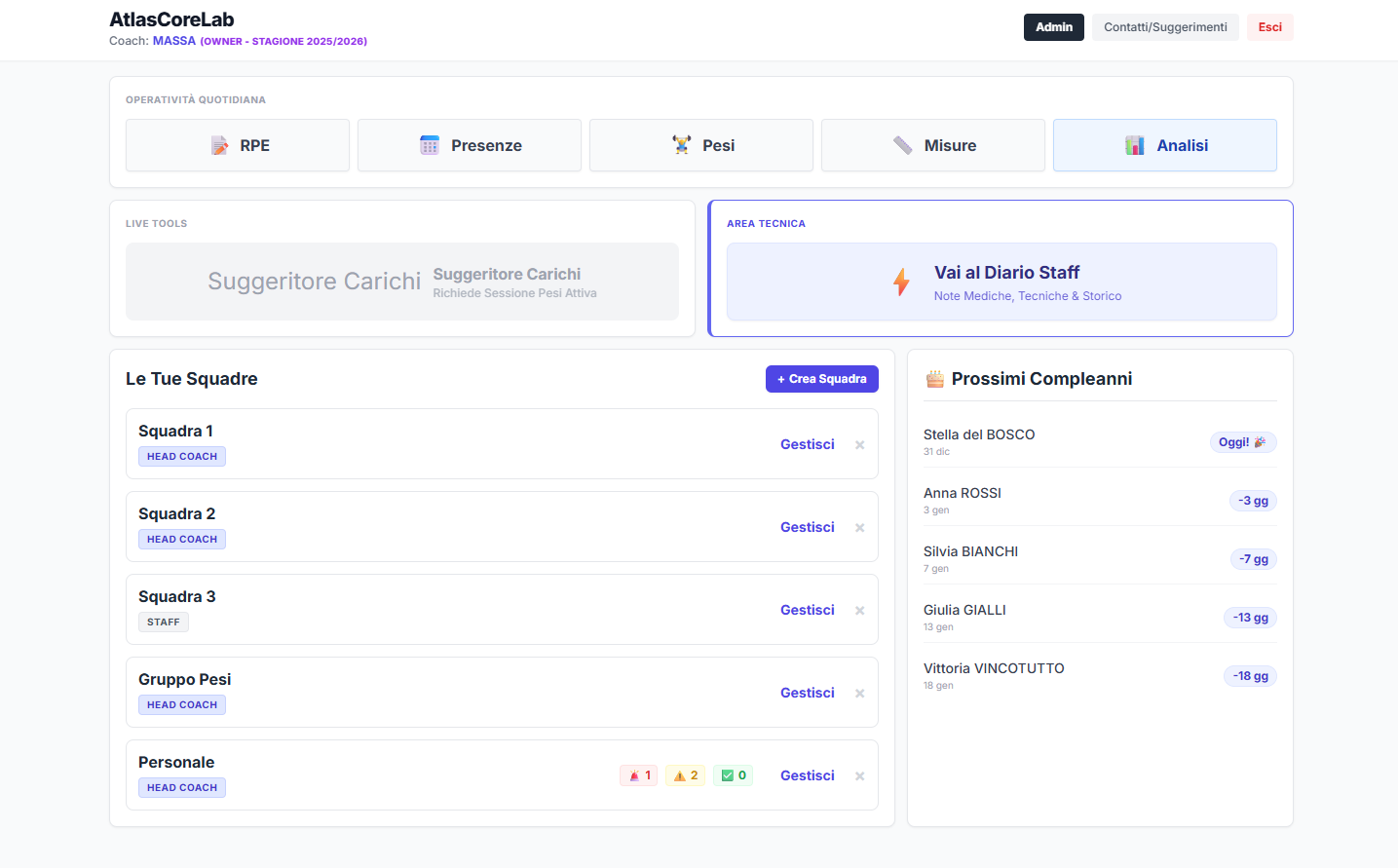Click the Presenze calendar icon
This screenshot has width=1398, height=868.
pos(430,145)
